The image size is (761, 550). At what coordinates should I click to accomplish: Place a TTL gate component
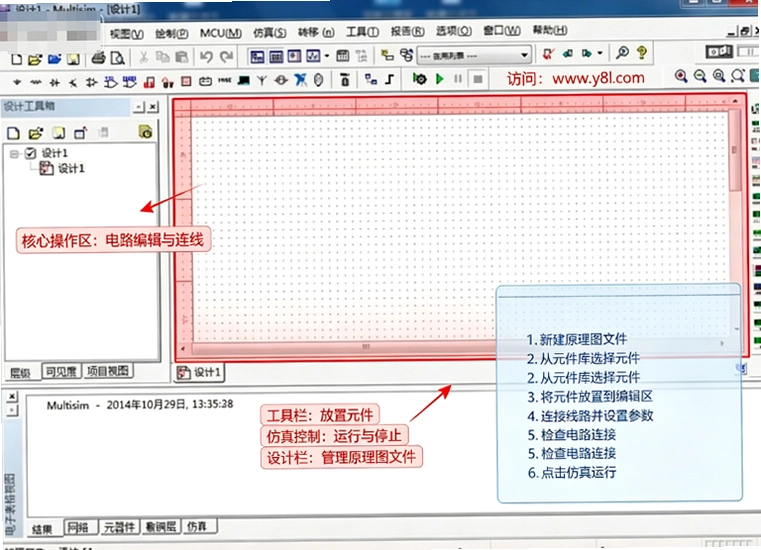click(111, 82)
